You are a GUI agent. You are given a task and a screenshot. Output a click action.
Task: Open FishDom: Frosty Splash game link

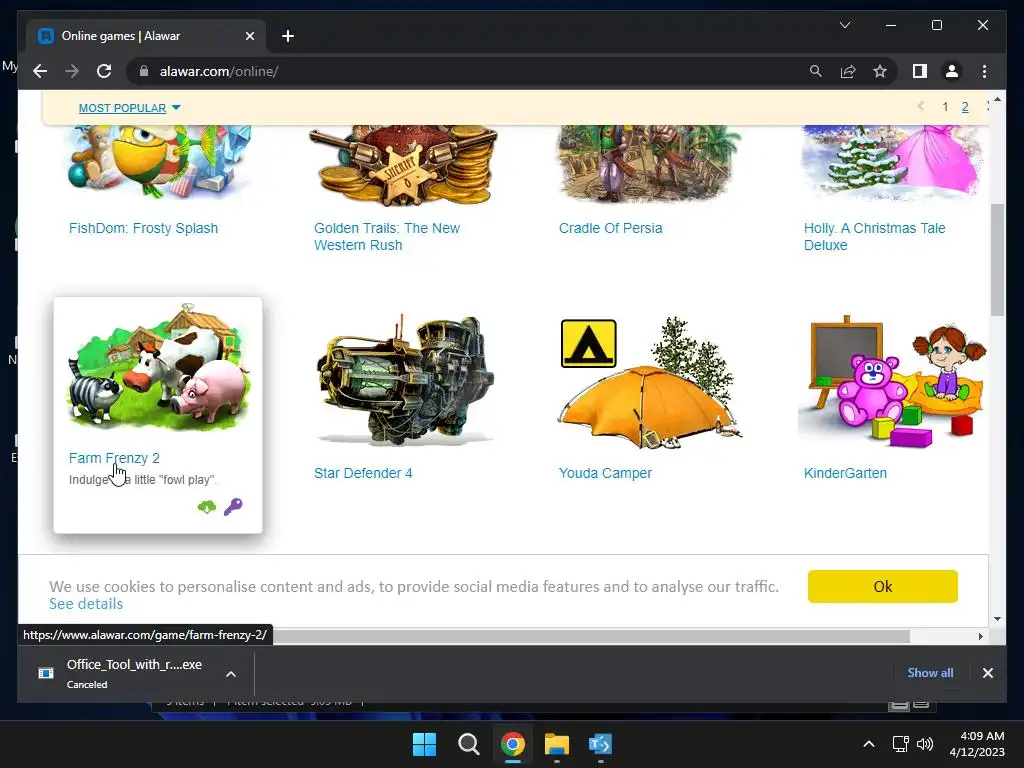144,228
